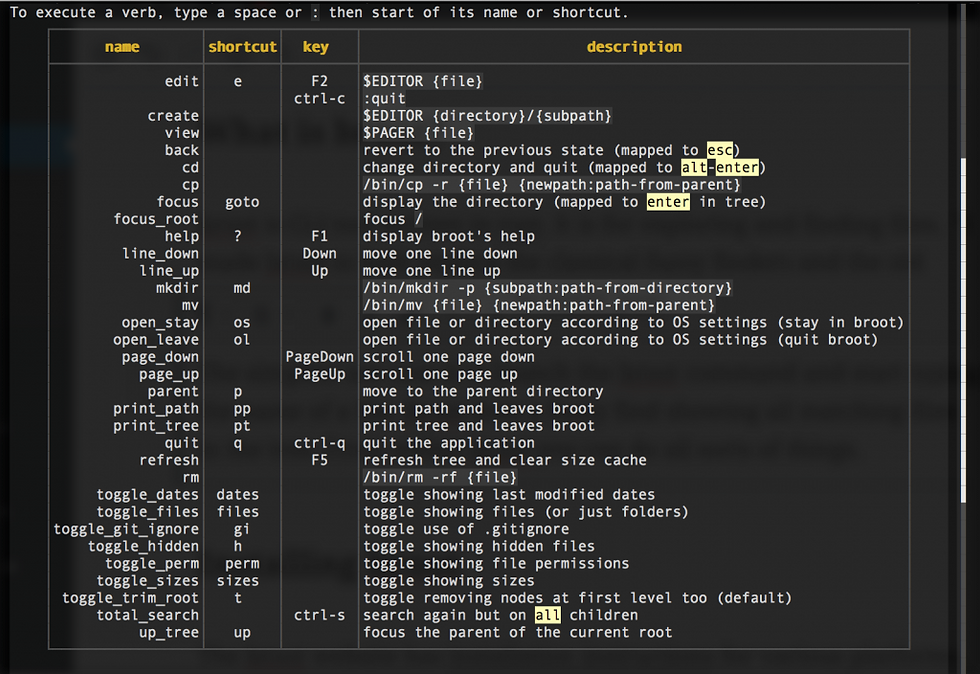Click the 'create' verb name
980x674 pixels.
coord(173,116)
